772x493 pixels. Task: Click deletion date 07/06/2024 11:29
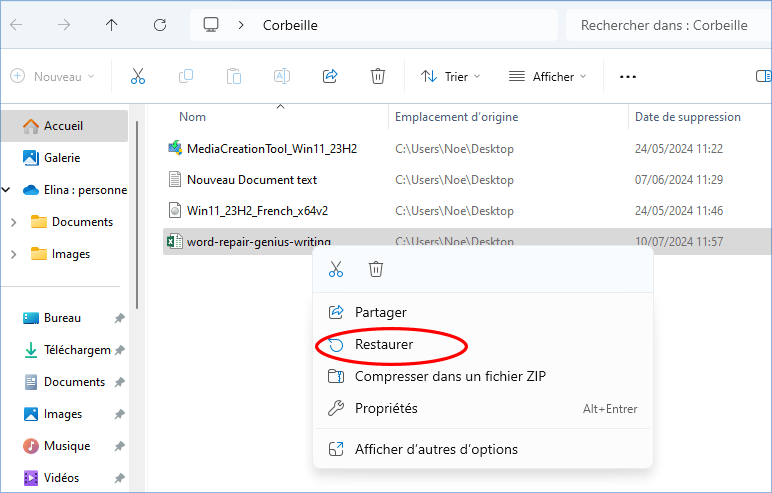click(679, 180)
